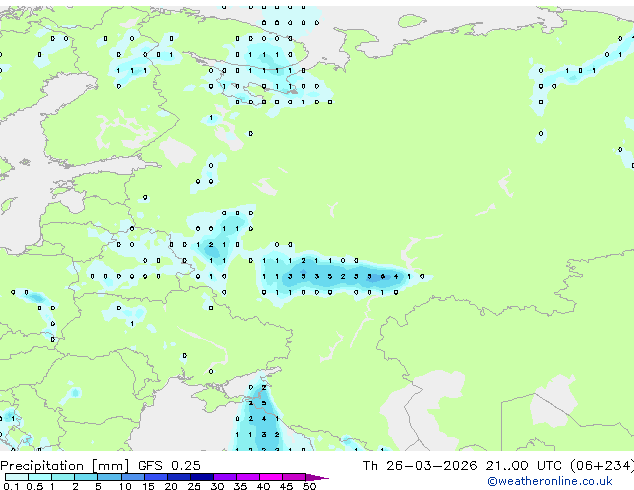Click the "20" legend scale label
The image size is (634, 490).
click(171, 486)
